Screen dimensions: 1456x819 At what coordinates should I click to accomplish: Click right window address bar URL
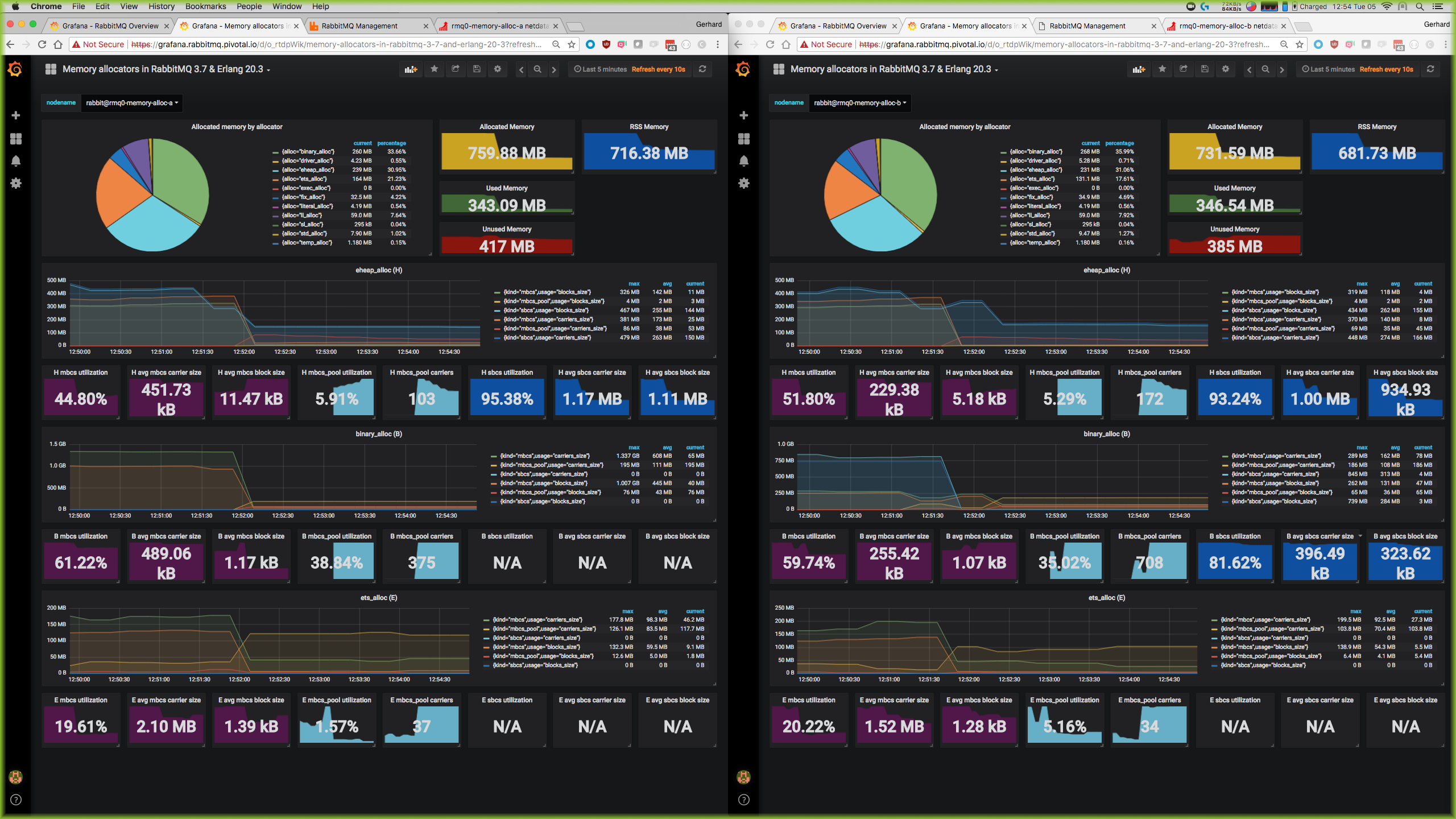[1064, 44]
